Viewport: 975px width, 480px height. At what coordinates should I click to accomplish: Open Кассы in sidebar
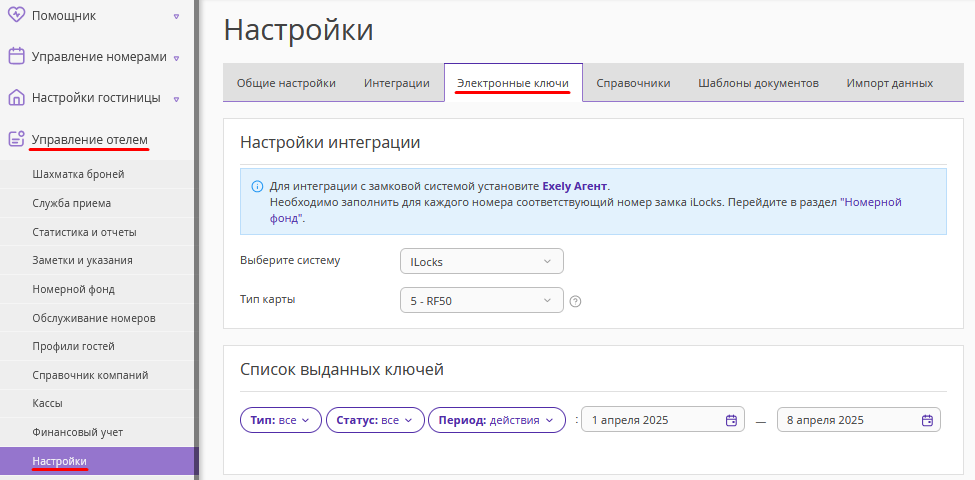click(x=98, y=403)
